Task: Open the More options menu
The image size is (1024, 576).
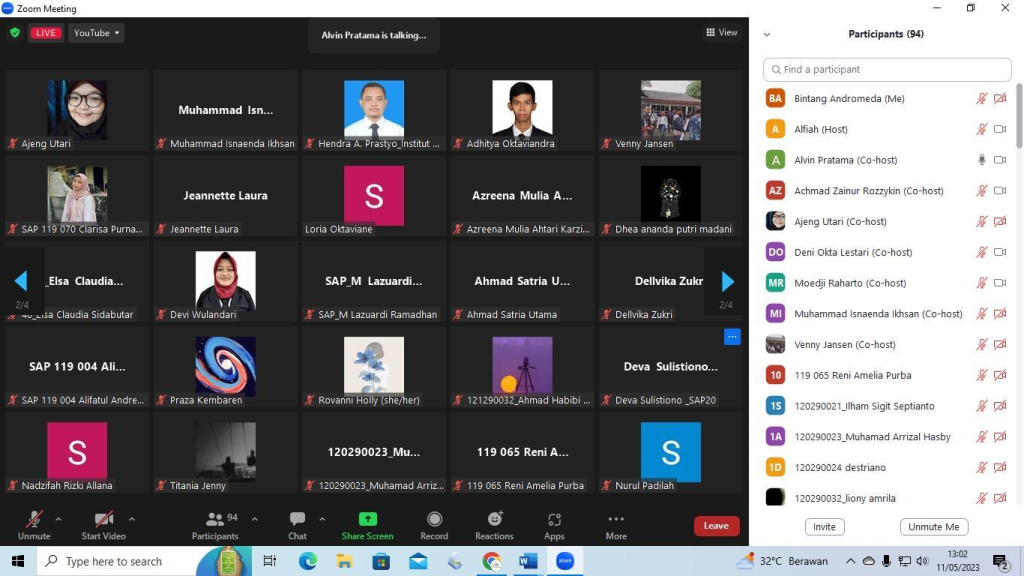Action: coord(616,525)
